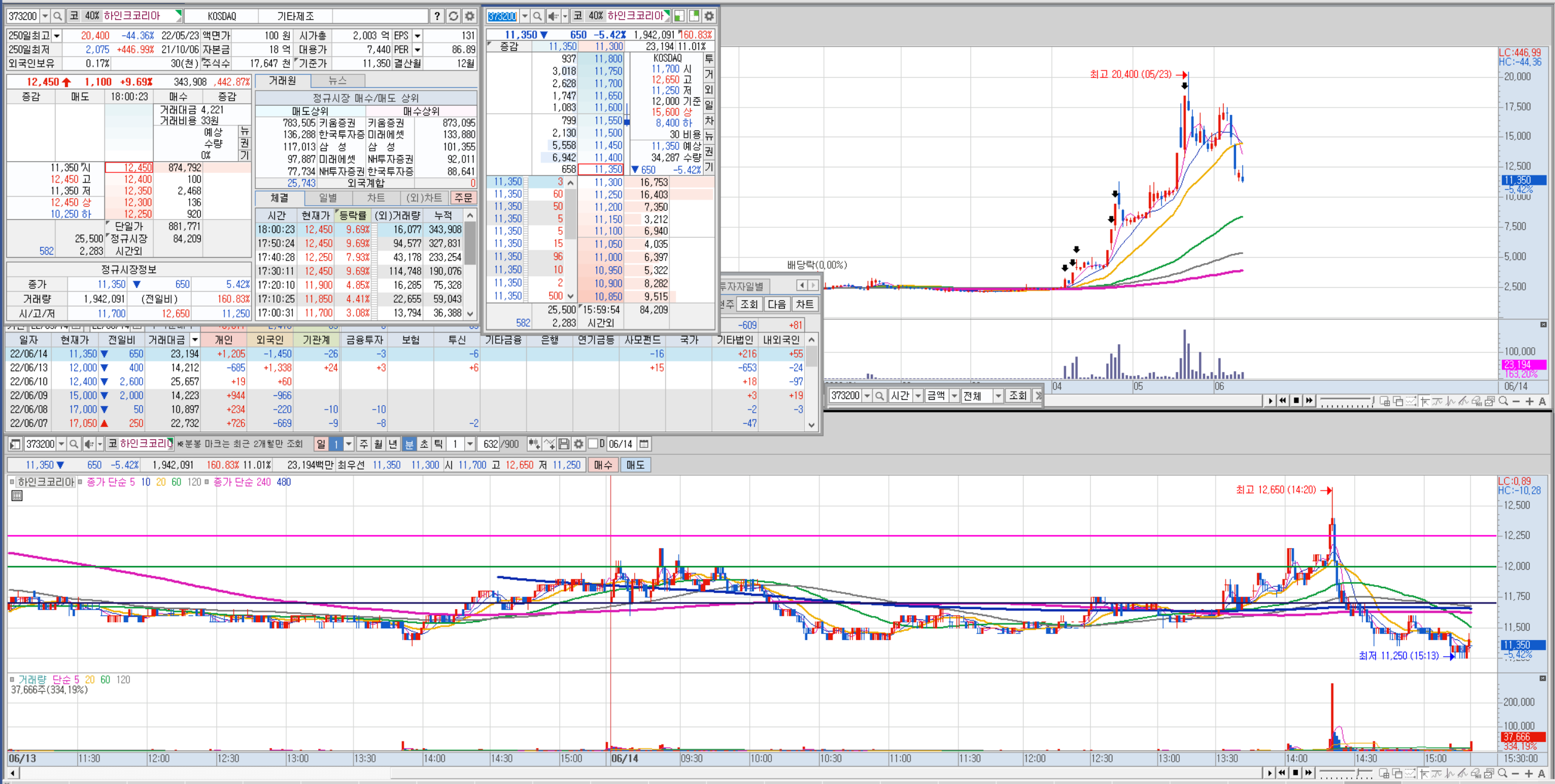Click the play button in daily chart toolbar
1555x784 pixels.
click(x=1270, y=401)
